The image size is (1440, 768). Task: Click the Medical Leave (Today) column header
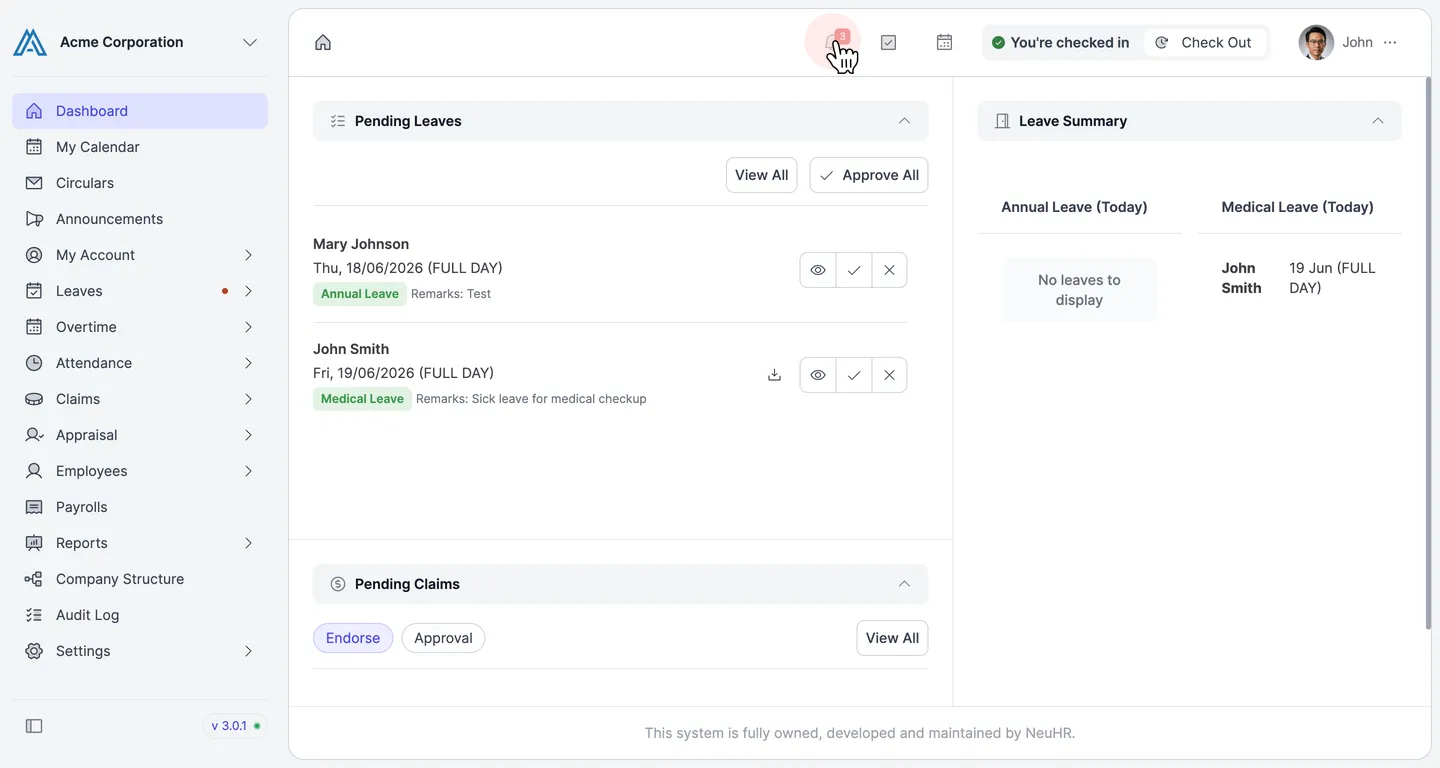point(1297,207)
